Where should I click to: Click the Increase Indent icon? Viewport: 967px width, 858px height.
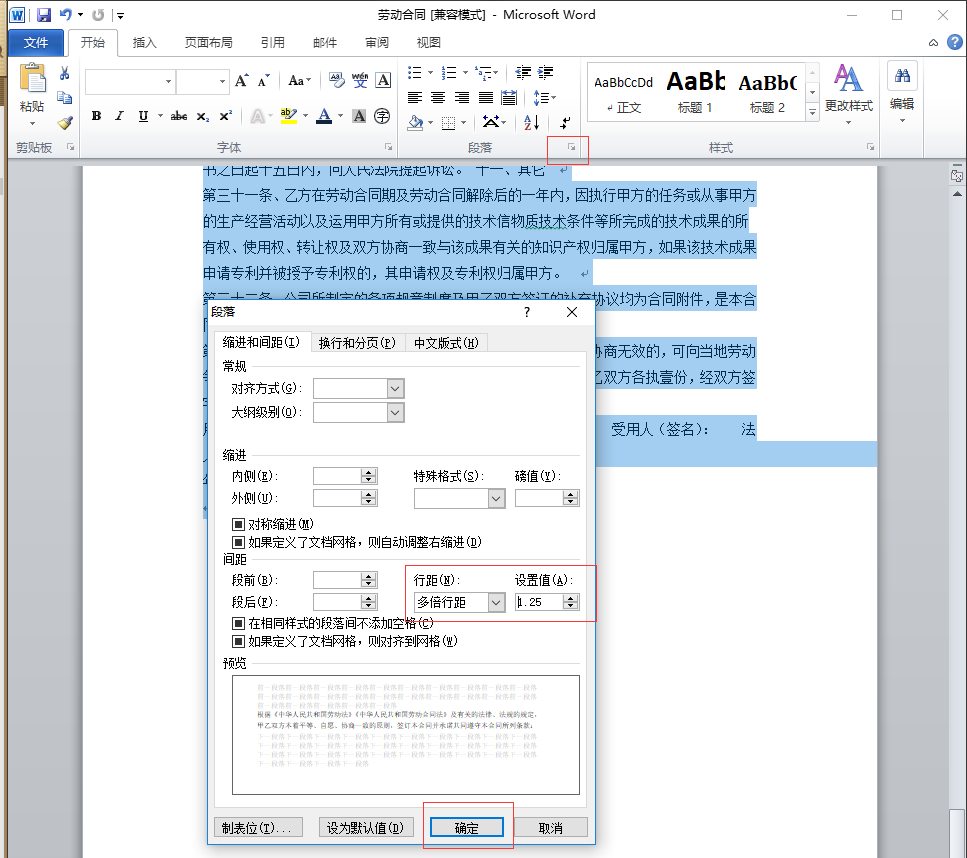coord(546,73)
